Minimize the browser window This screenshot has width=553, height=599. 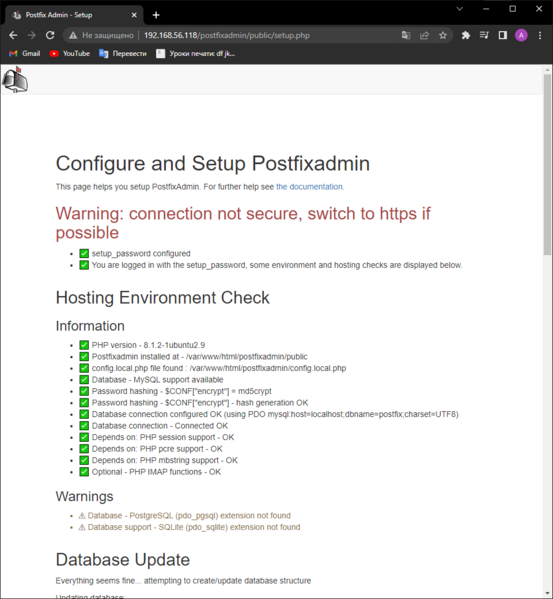(486, 9)
